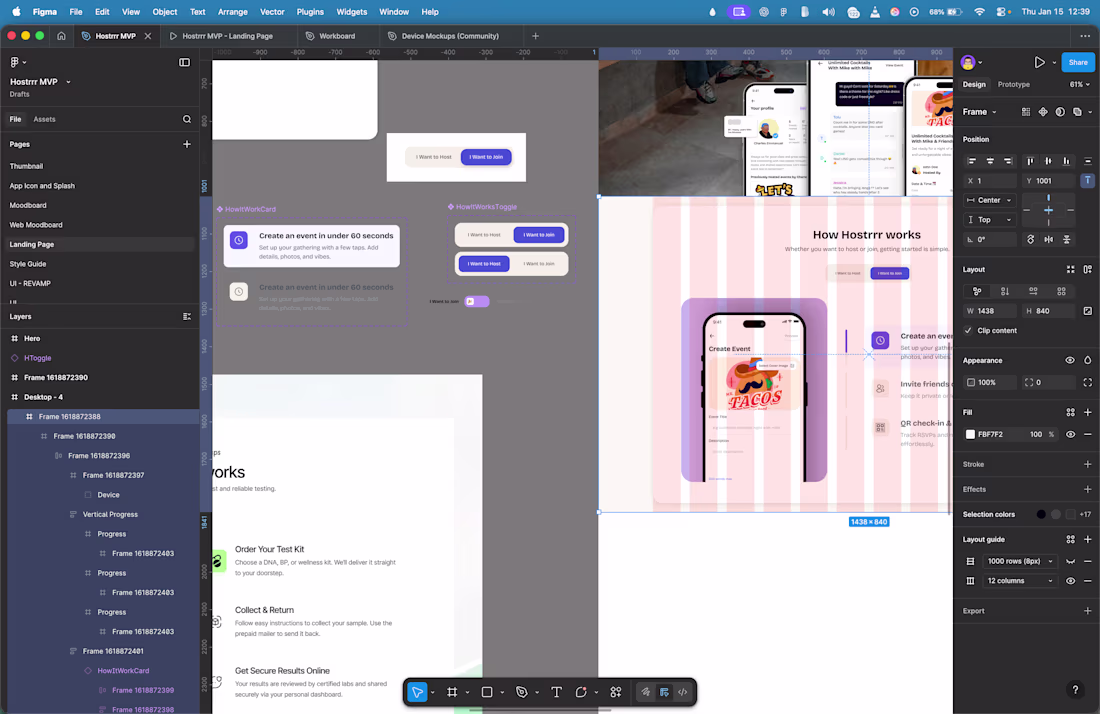The width and height of the screenshot is (1100, 714).
Task: Switch to the Assets tab
Action: point(44,119)
